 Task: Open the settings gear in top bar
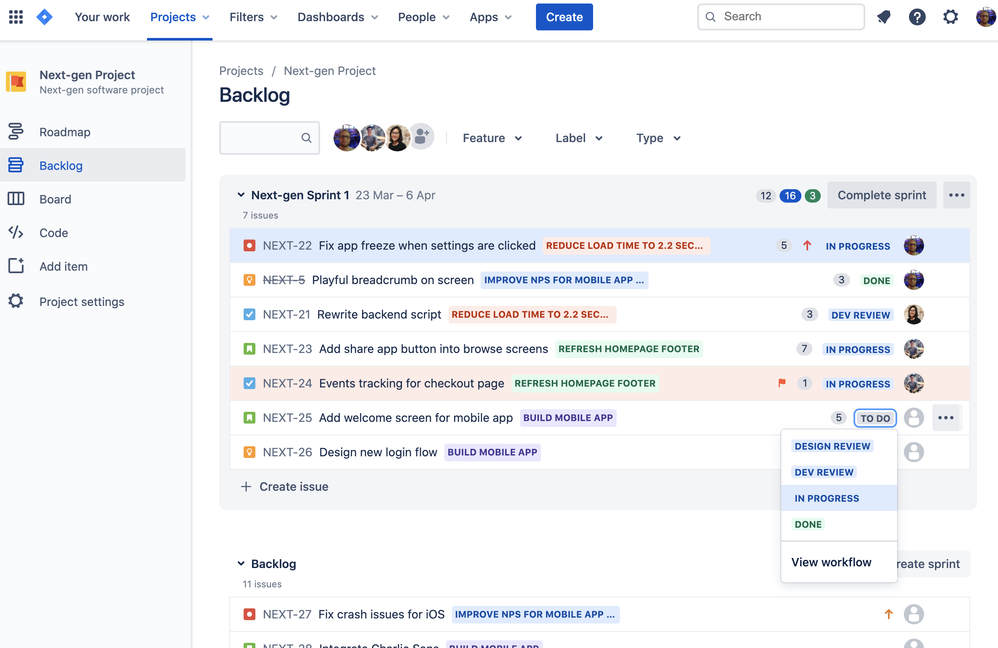(950, 17)
